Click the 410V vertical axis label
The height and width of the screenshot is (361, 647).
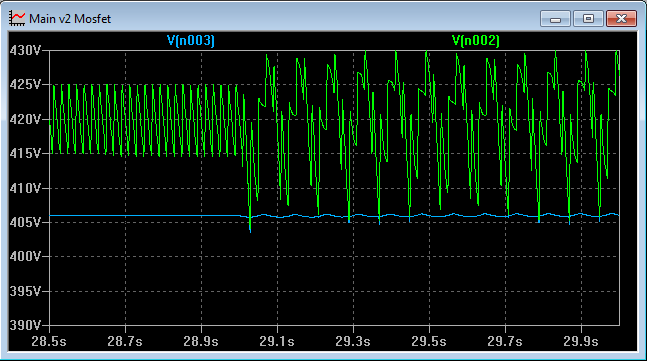tap(25, 189)
